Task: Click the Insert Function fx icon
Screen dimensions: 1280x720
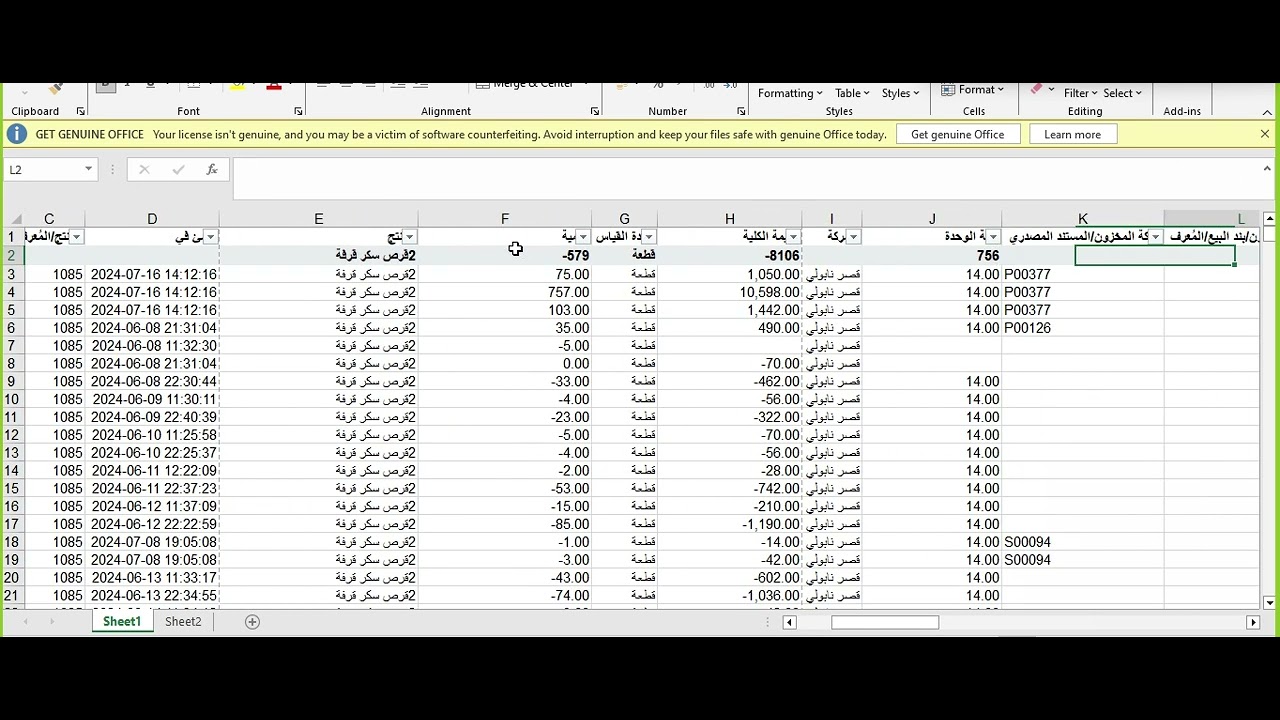Action: click(x=211, y=170)
